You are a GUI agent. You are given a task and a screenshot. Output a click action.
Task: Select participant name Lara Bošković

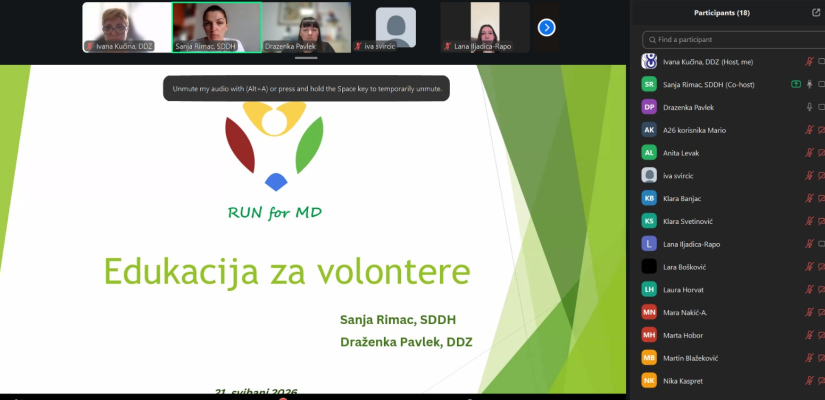point(683,267)
